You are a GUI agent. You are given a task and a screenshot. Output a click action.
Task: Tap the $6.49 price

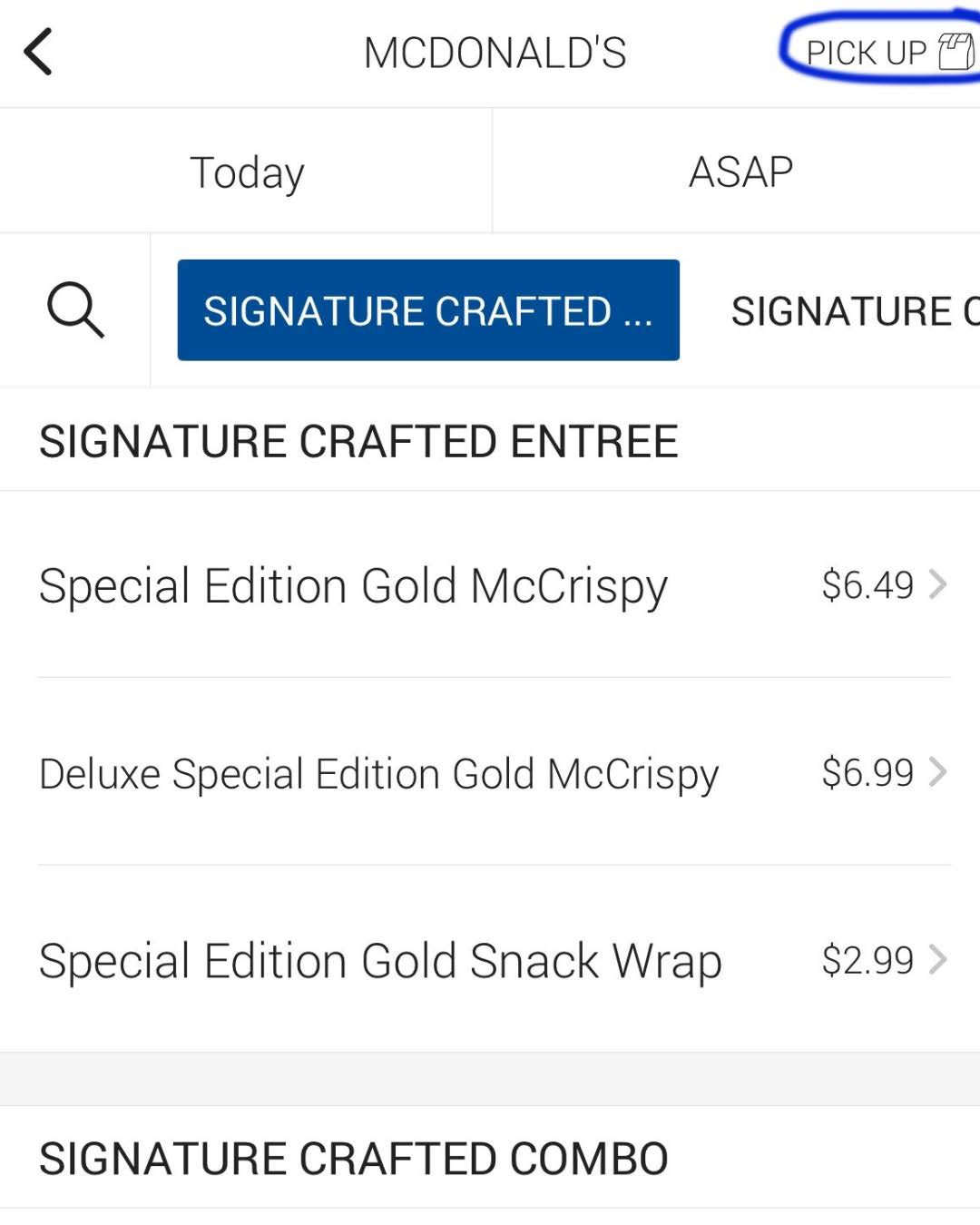[x=867, y=585]
